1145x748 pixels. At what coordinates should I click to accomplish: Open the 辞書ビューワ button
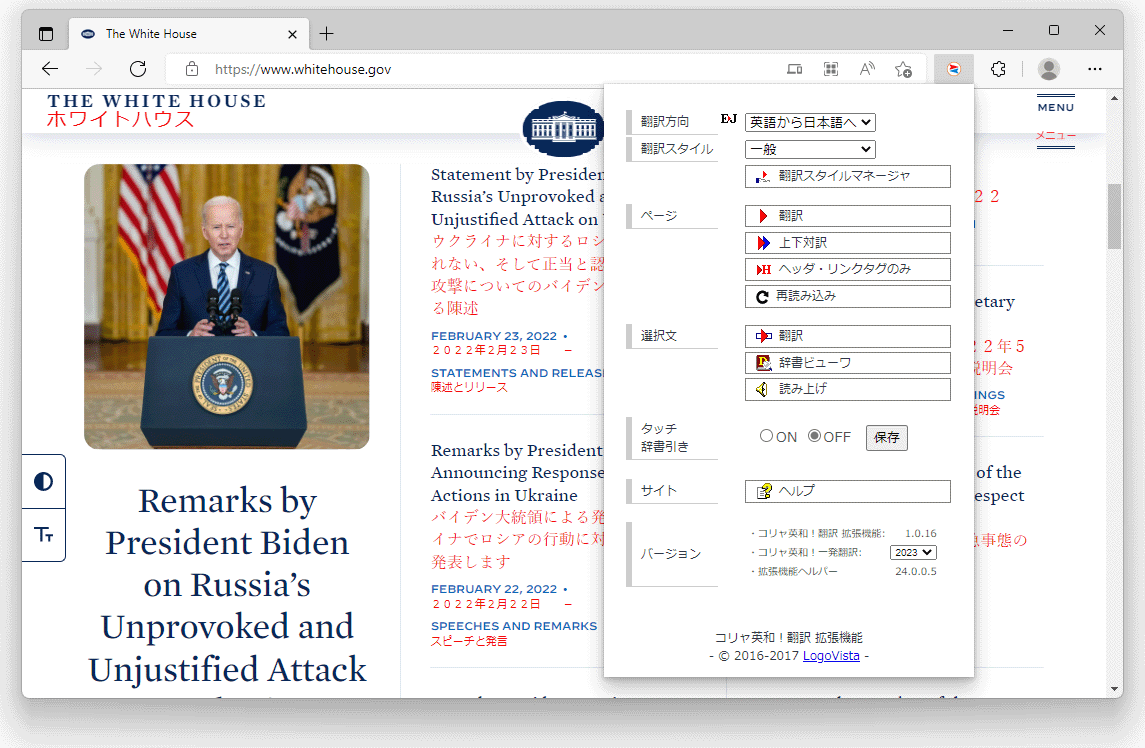[848, 362]
